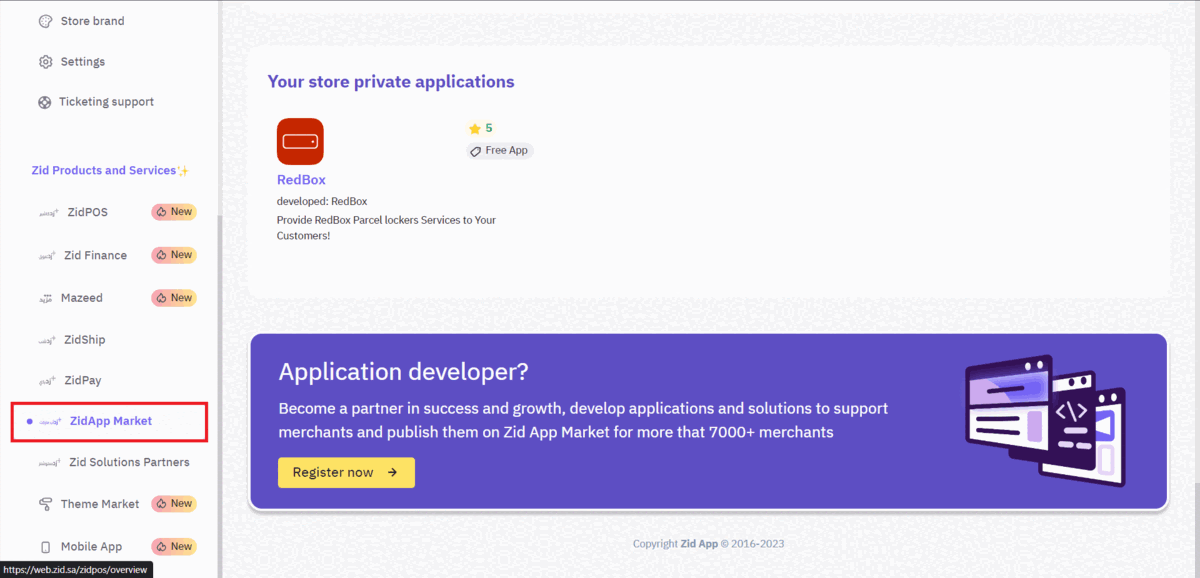Click the RedBox Parcel lockers description
The height and width of the screenshot is (578, 1200).
pyautogui.click(x=386, y=228)
